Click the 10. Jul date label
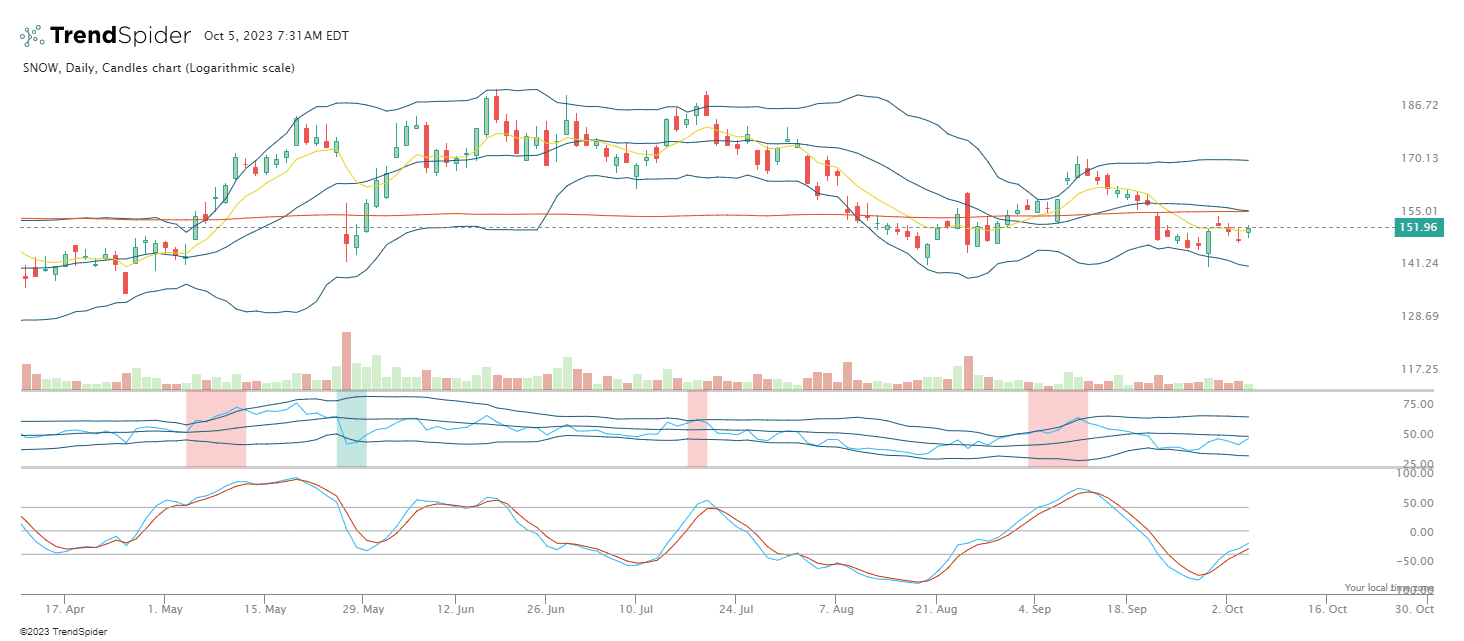Viewport: 1464px width, 641px height. pos(638,608)
